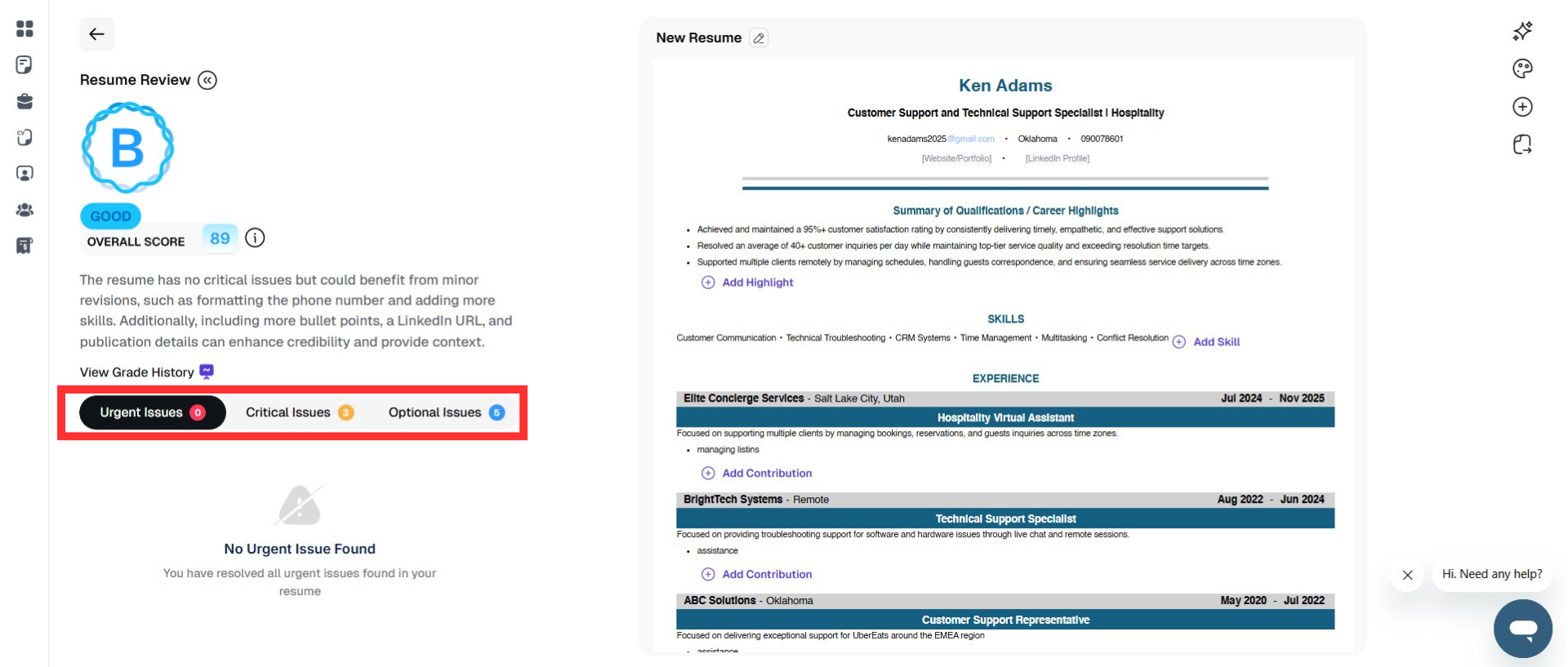This screenshot has width=1568, height=667.
Task: Switch to Optional Issues tab
Action: [x=446, y=412]
